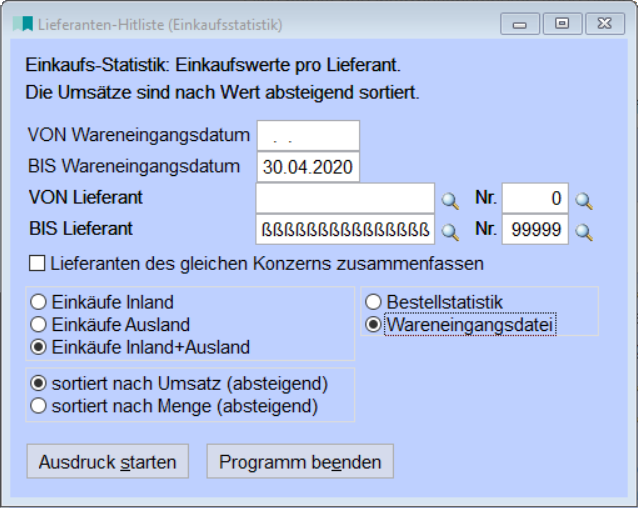
Task: Click the BIS Lieferant Nr. field with 99999
Action: [534, 229]
